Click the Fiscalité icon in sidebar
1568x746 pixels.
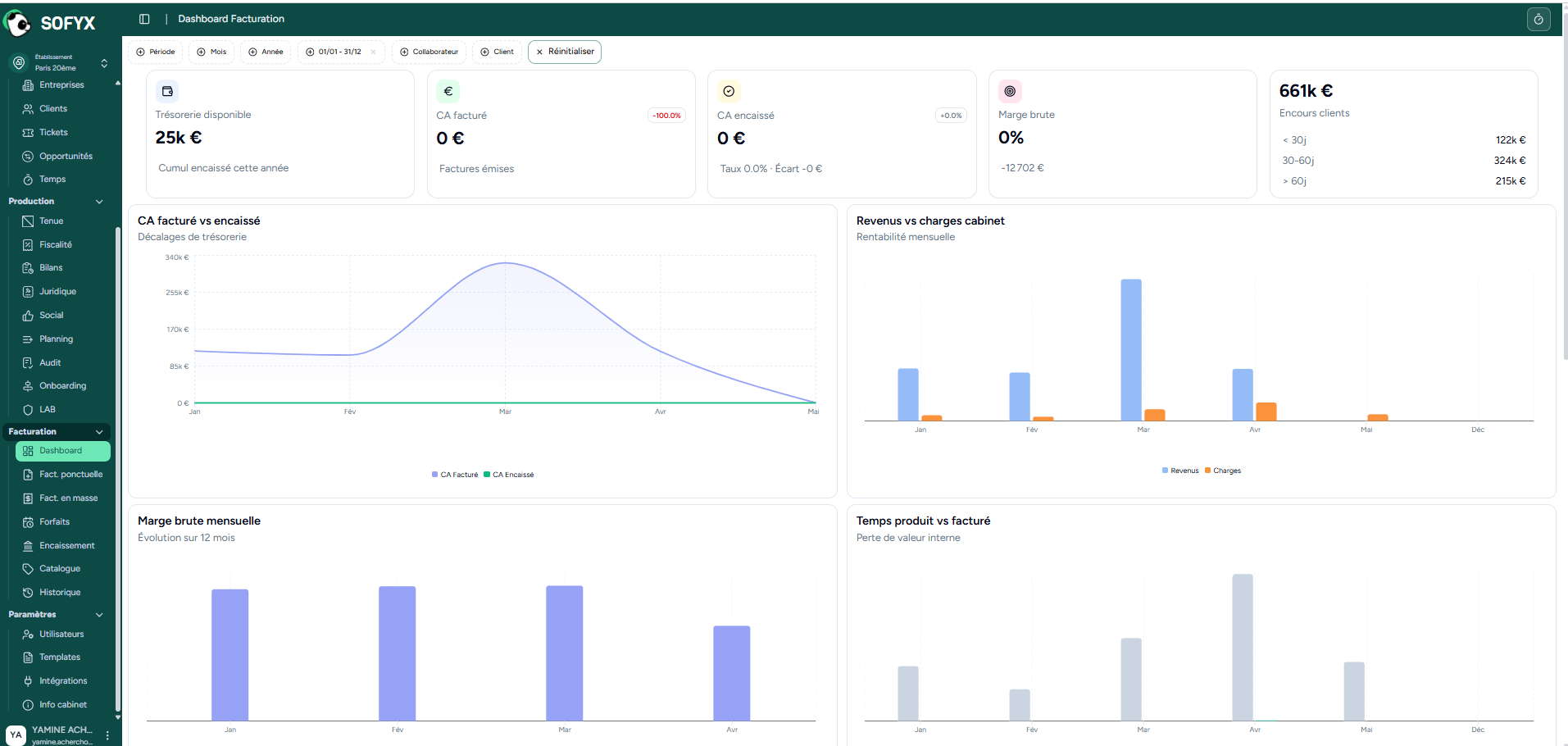tap(28, 245)
